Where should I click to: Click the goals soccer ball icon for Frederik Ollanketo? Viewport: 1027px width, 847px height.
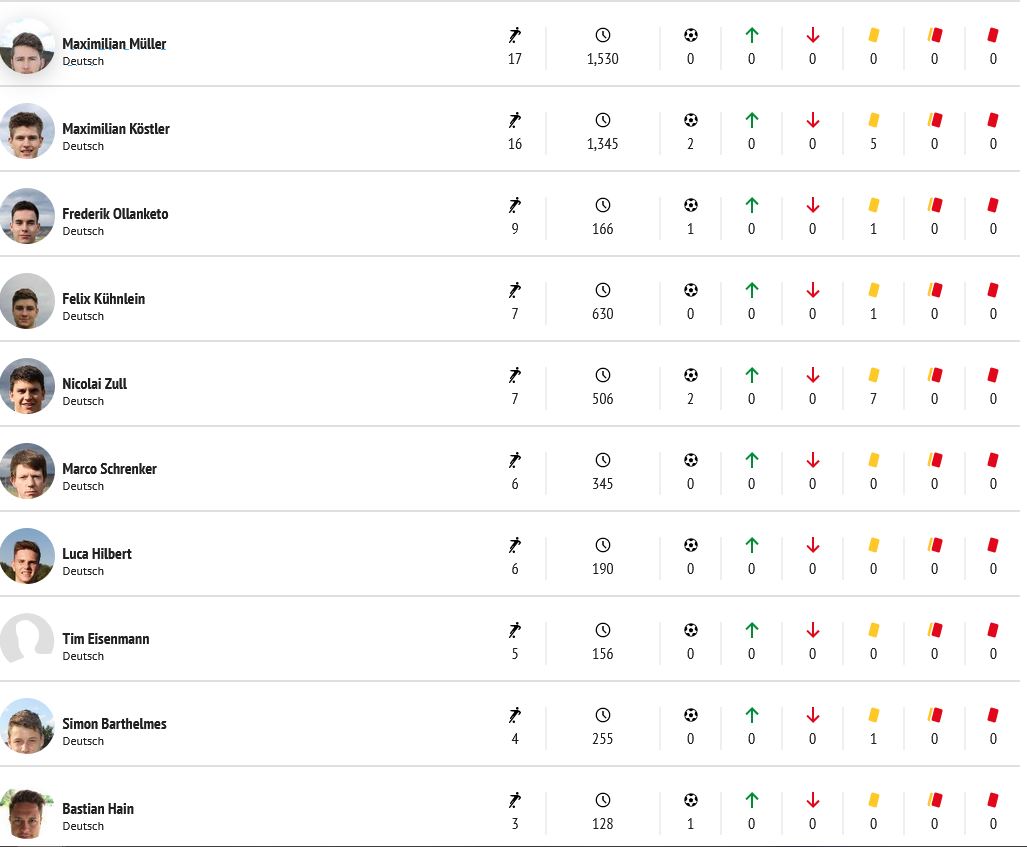(690, 205)
